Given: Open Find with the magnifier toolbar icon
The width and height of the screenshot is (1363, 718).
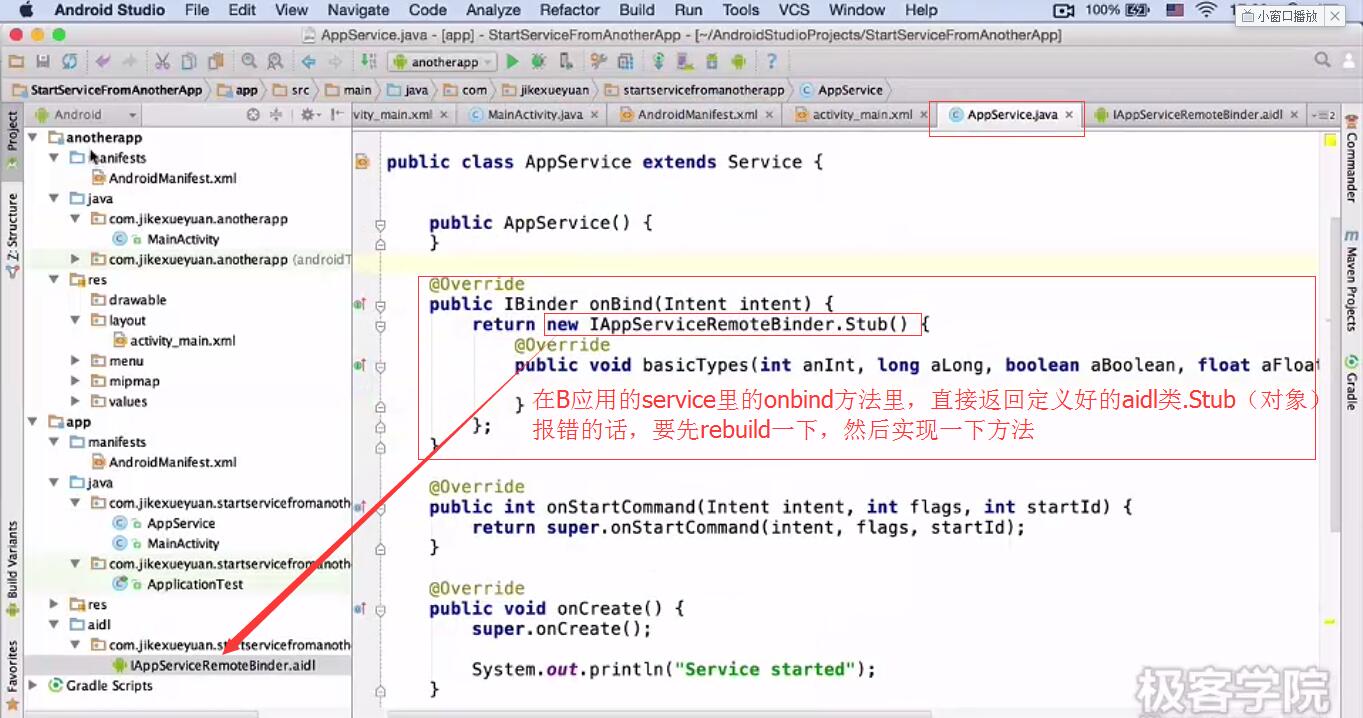Looking at the screenshot, I should click(x=248, y=62).
